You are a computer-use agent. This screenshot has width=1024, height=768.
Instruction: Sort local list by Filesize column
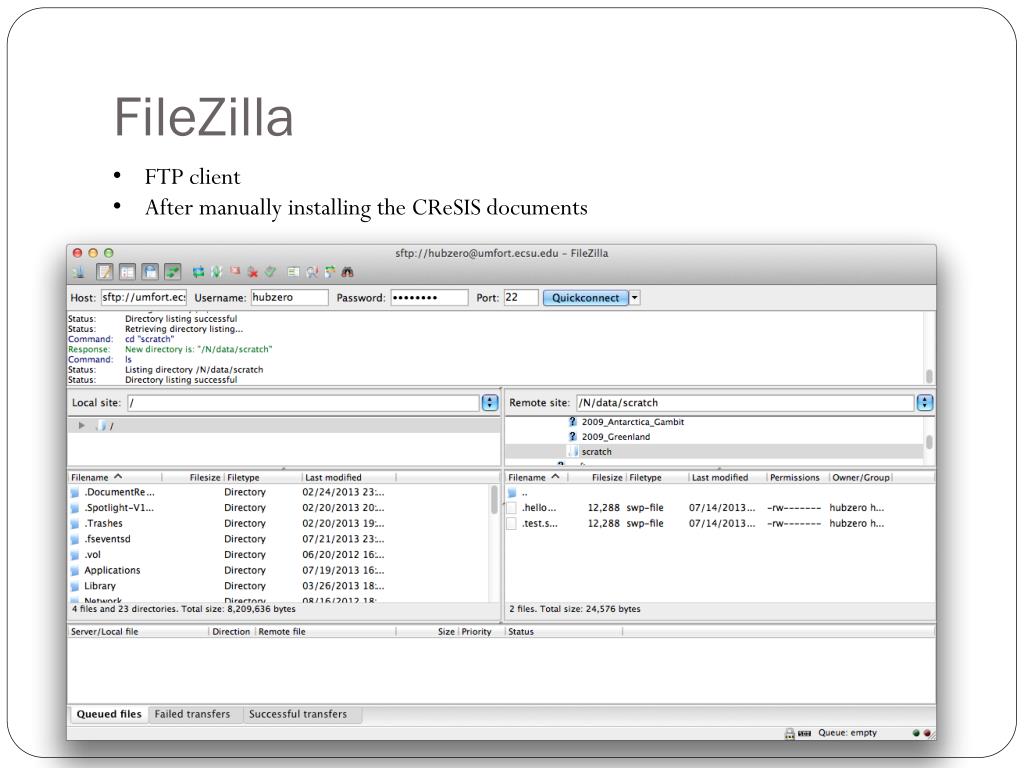193,477
